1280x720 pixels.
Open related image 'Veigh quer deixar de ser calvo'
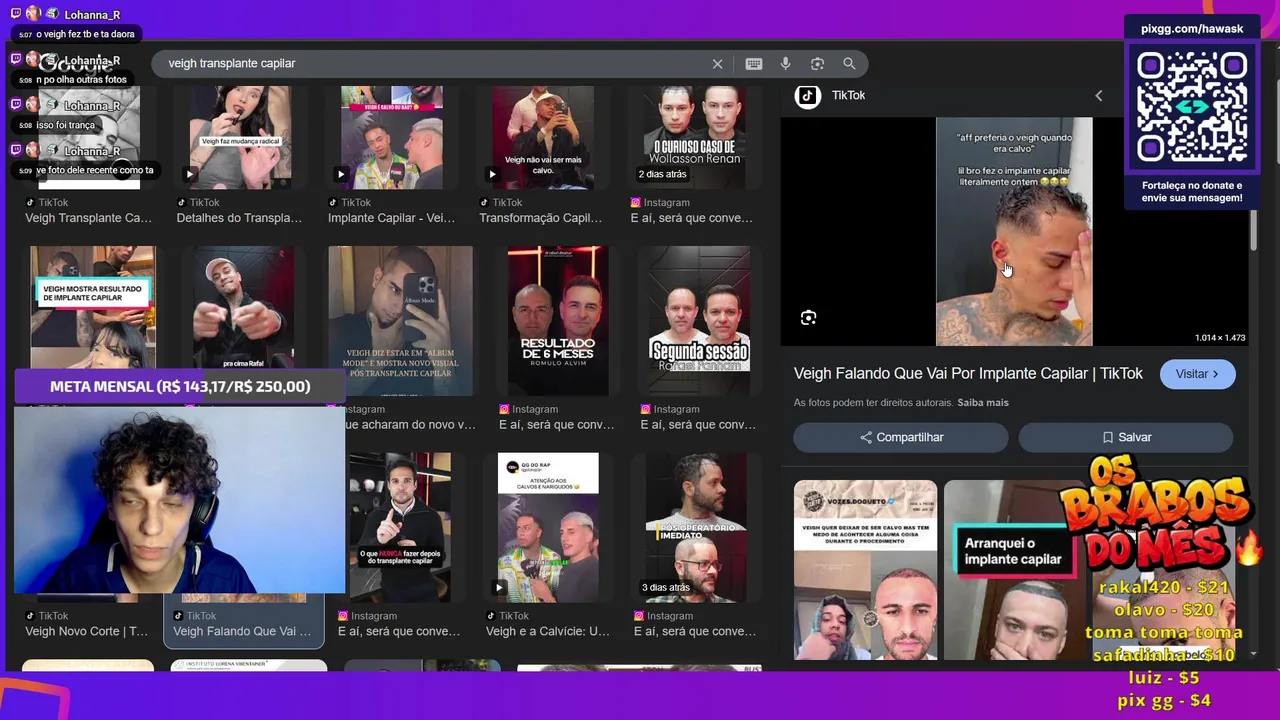click(865, 569)
